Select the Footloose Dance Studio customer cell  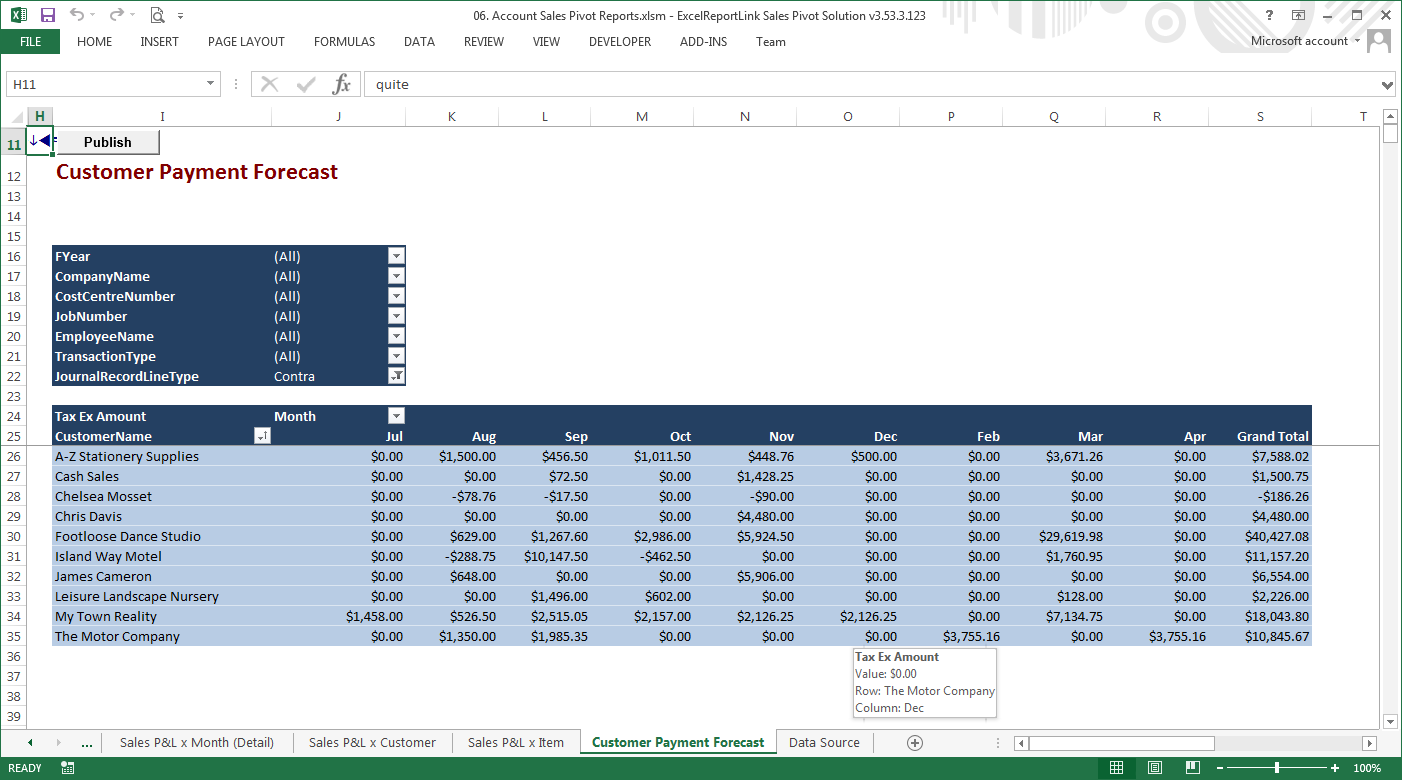pos(161,536)
